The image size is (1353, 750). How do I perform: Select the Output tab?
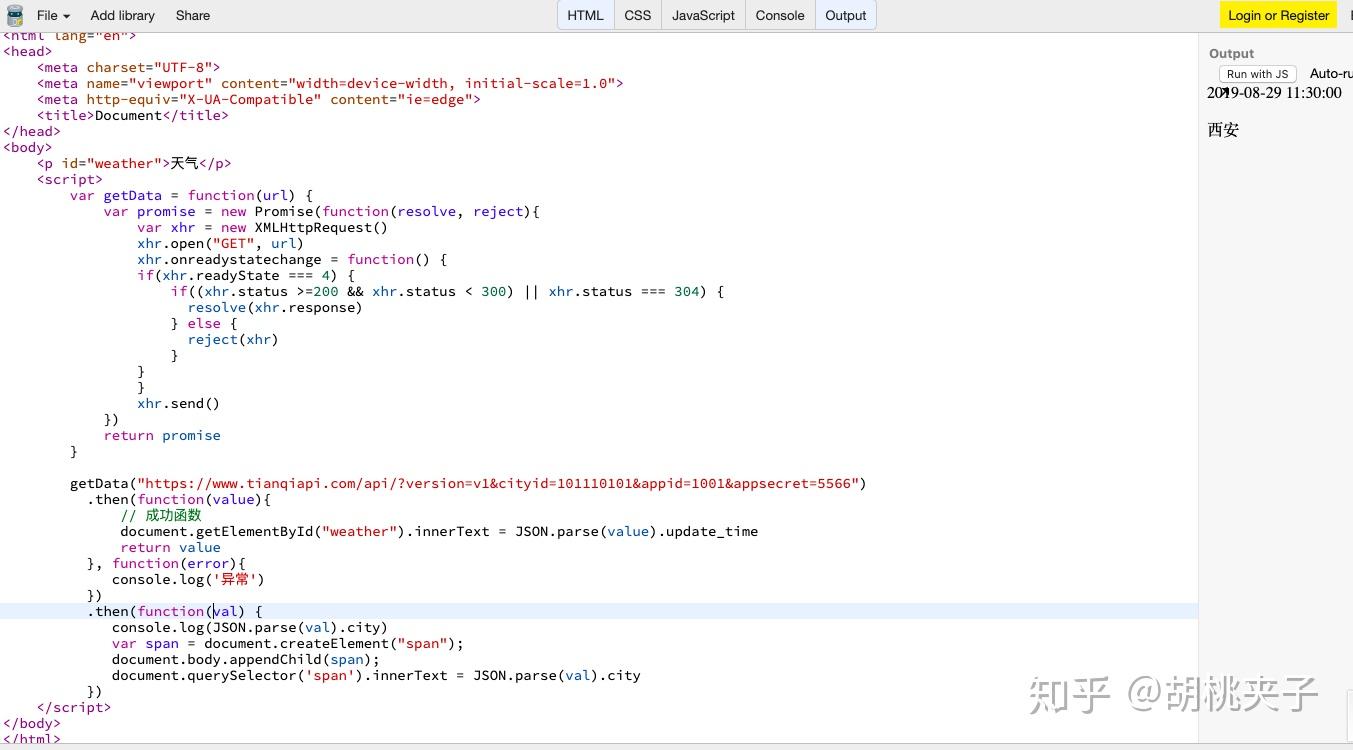coord(845,15)
